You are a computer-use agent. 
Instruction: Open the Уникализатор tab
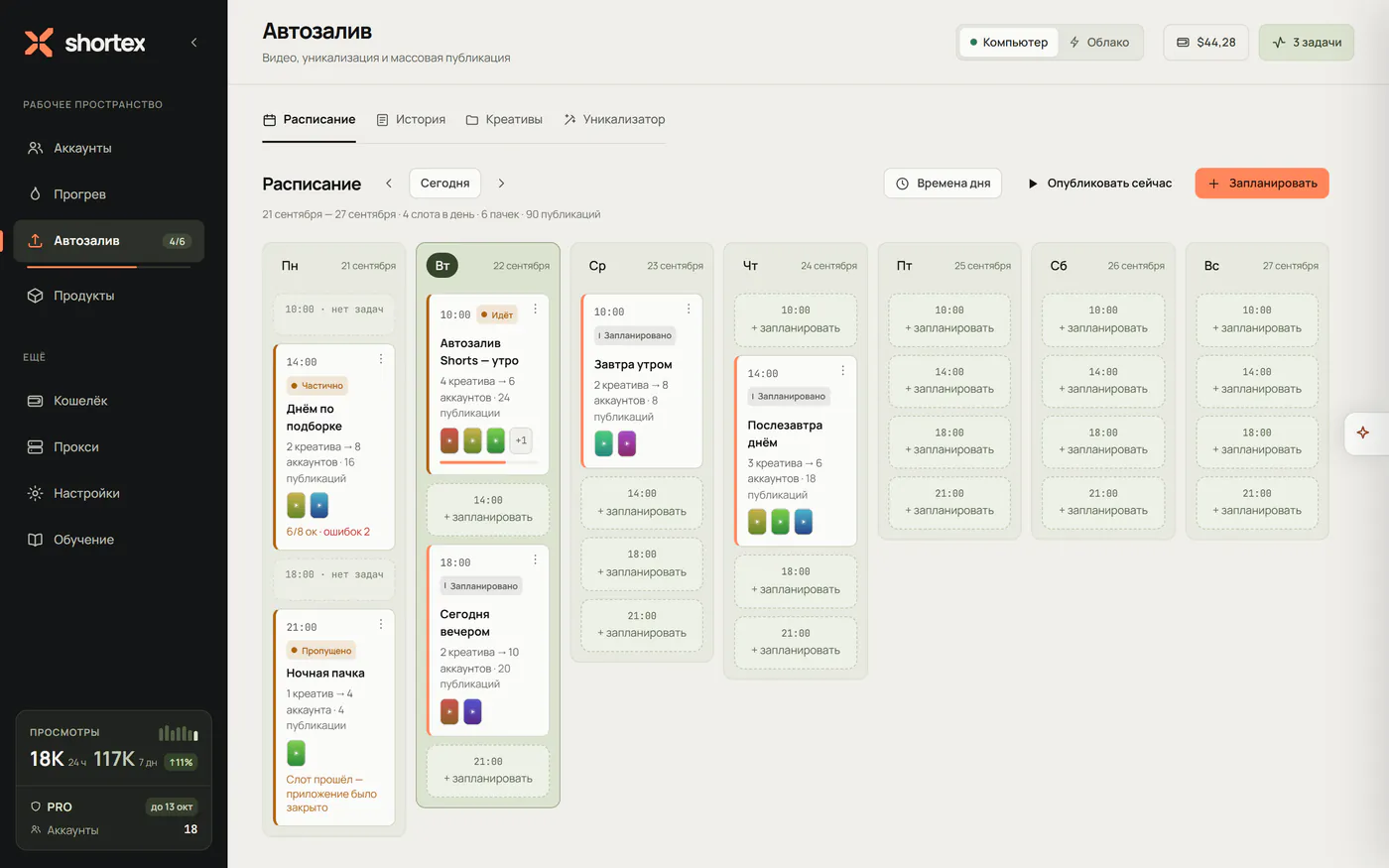(614, 120)
